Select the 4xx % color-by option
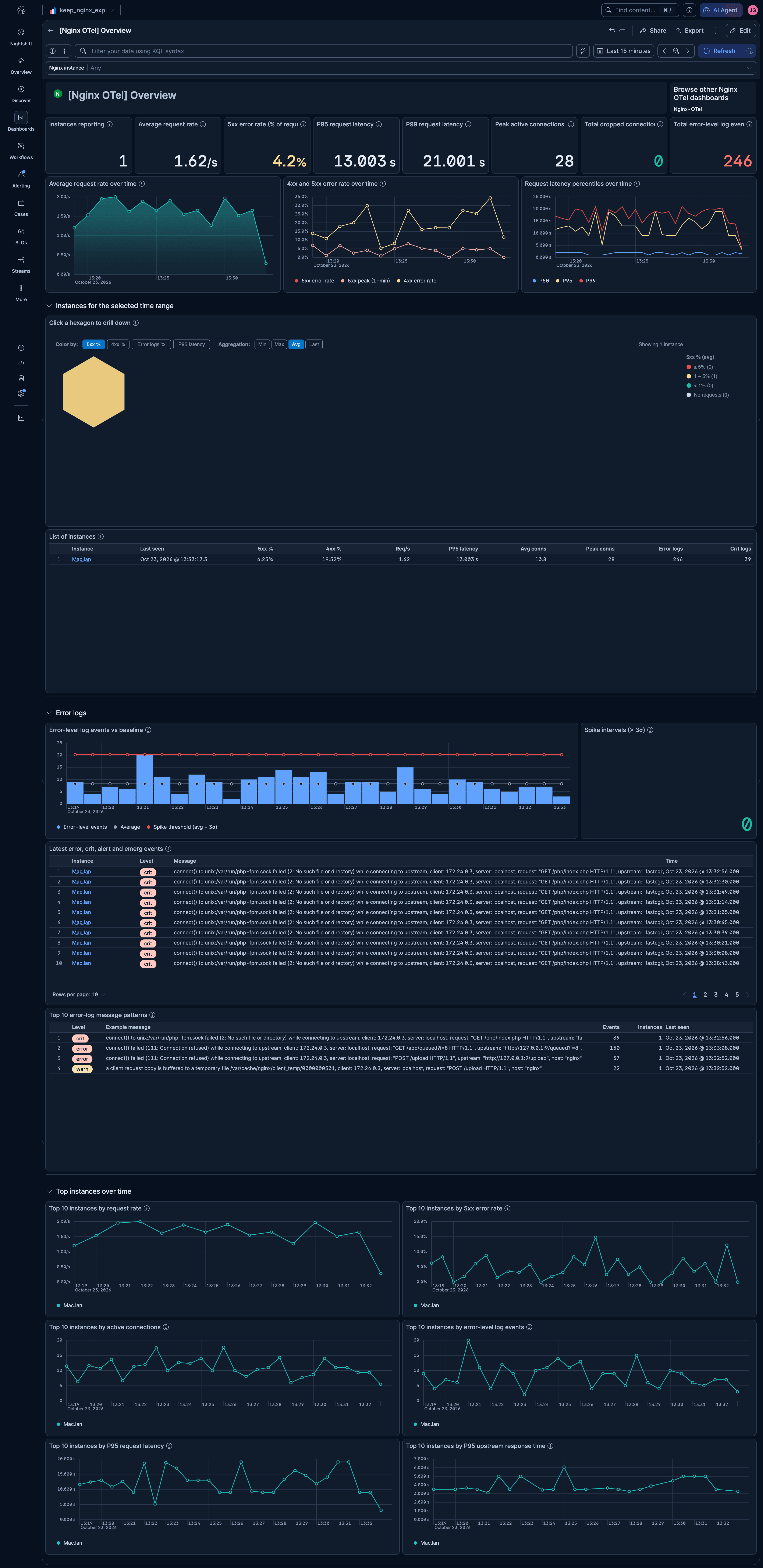The width and height of the screenshot is (763, 1568). click(118, 345)
